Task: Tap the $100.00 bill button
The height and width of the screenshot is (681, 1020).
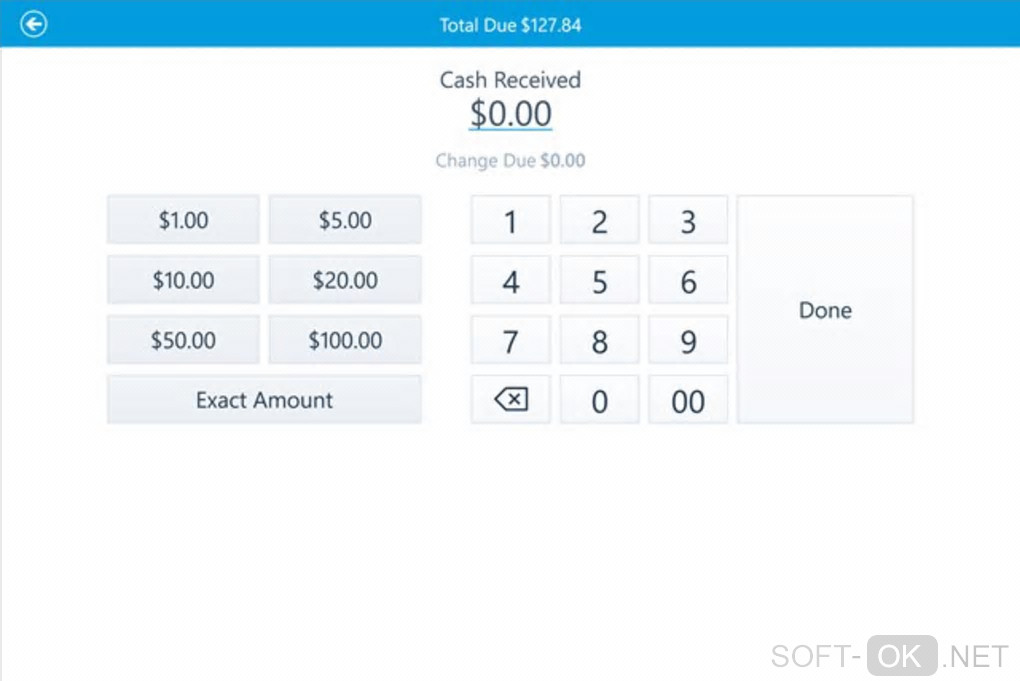Action: coord(345,340)
